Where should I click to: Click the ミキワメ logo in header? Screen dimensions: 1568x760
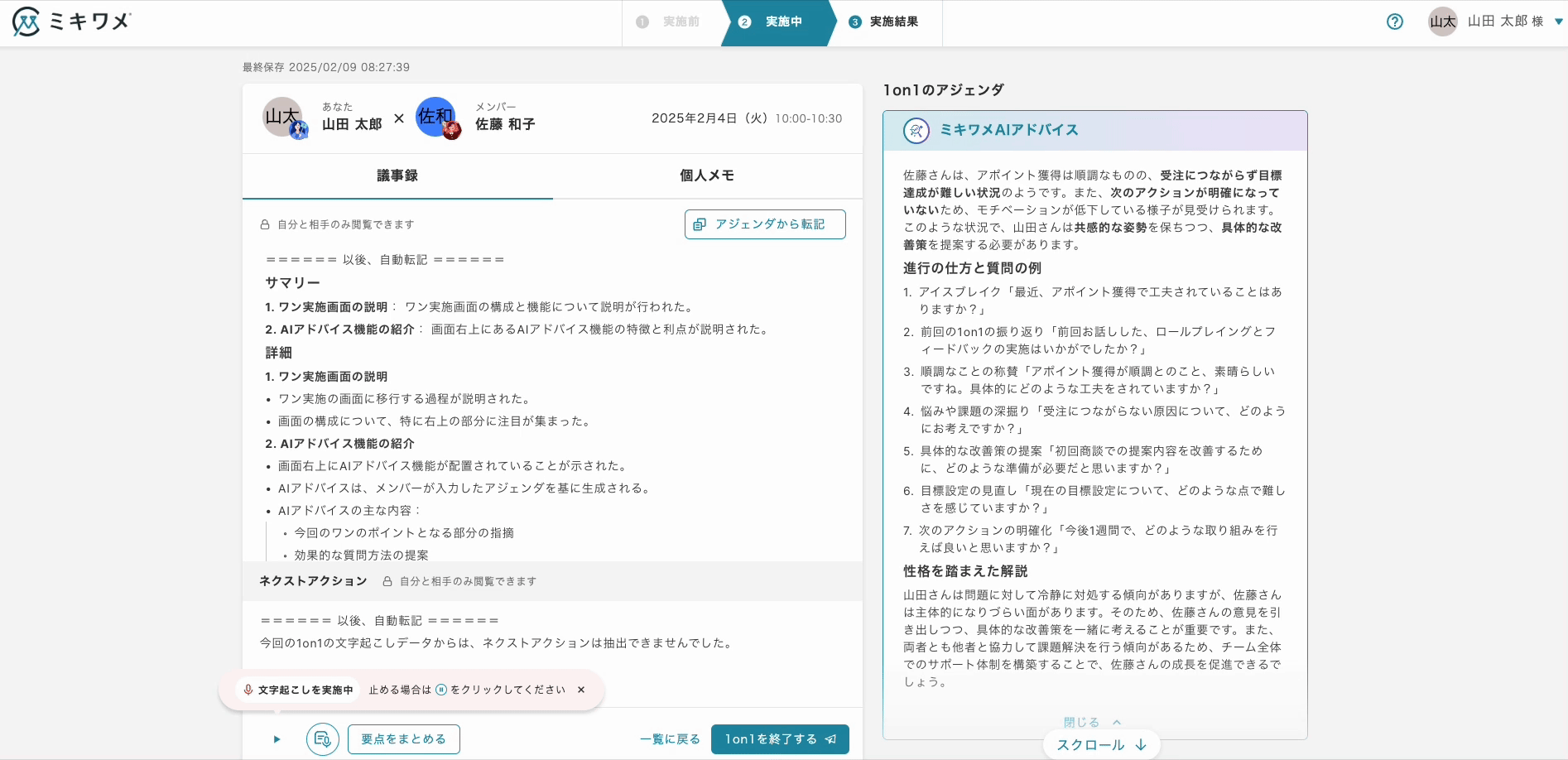[x=71, y=22]
